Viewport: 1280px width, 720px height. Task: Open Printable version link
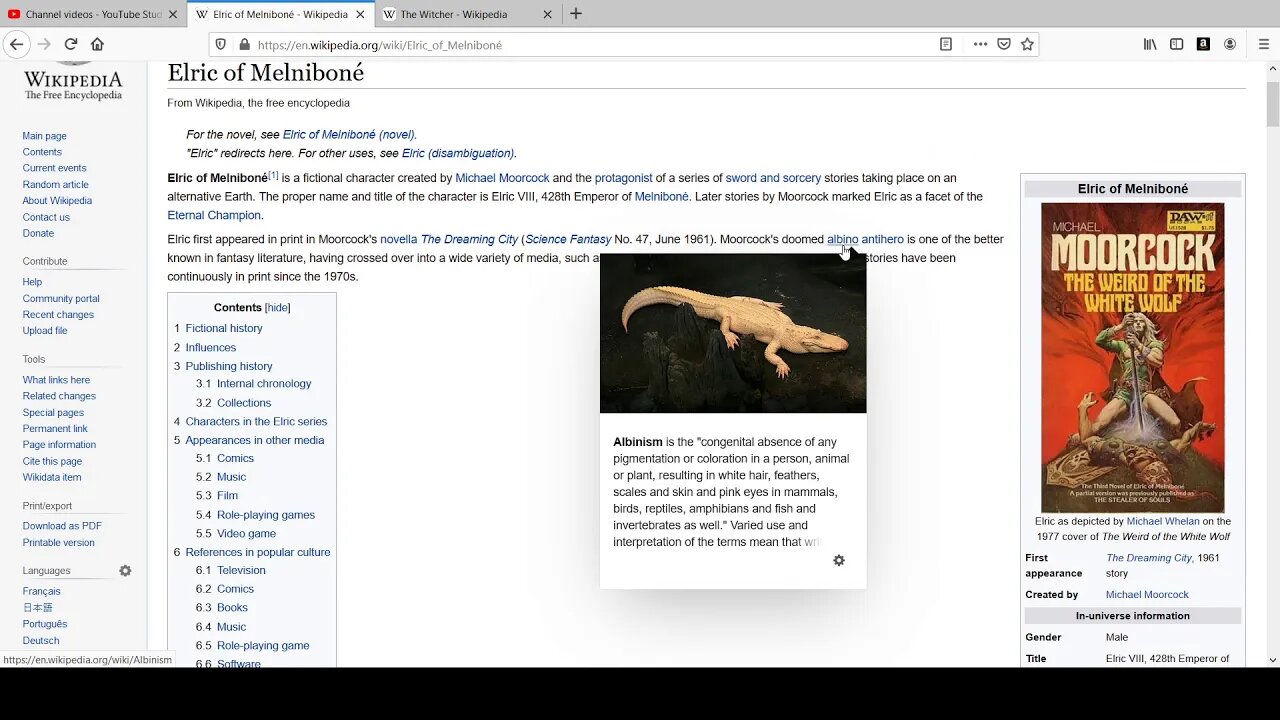tap(59, 543)
